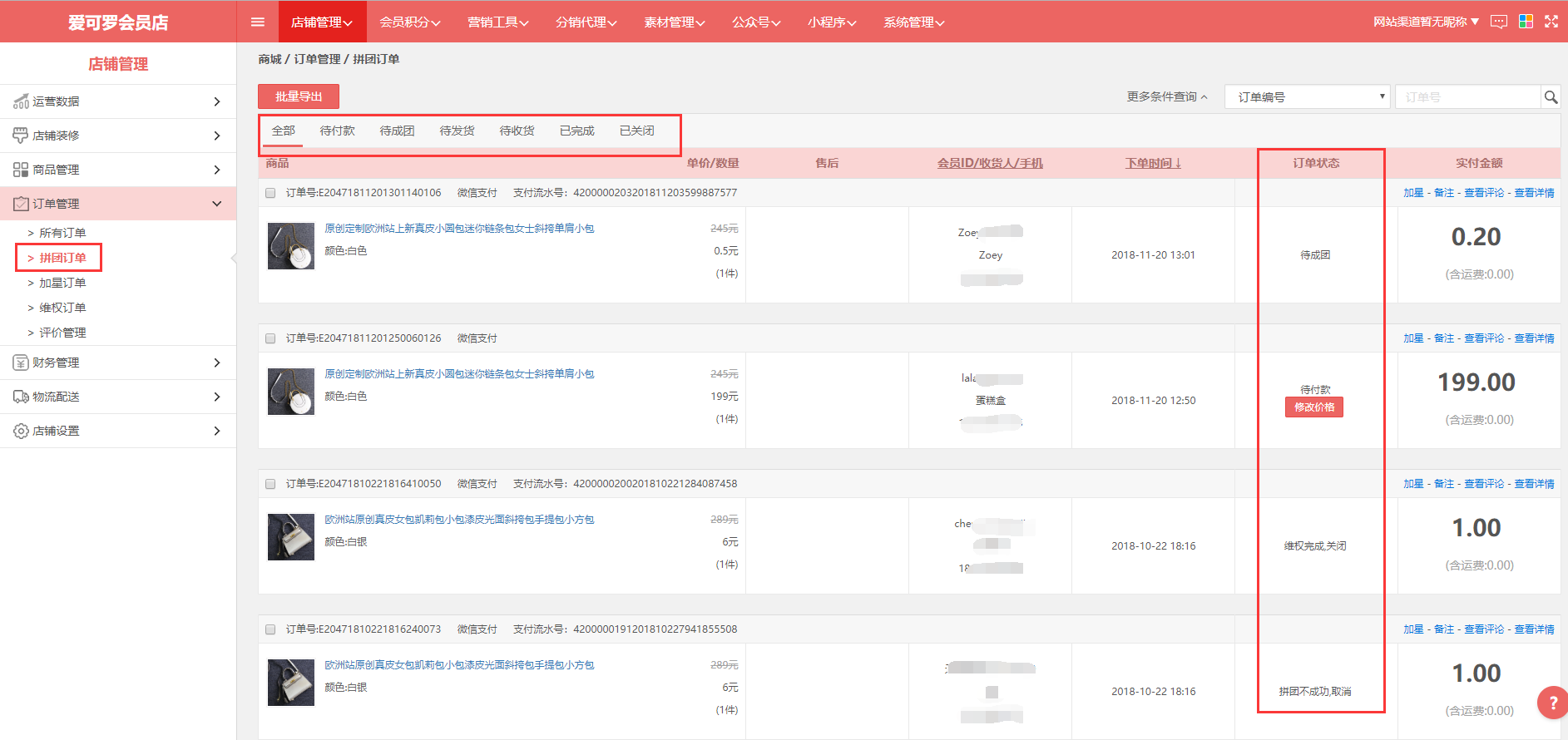
Task: Click the red help question mark button
Action: point(1551,703)
